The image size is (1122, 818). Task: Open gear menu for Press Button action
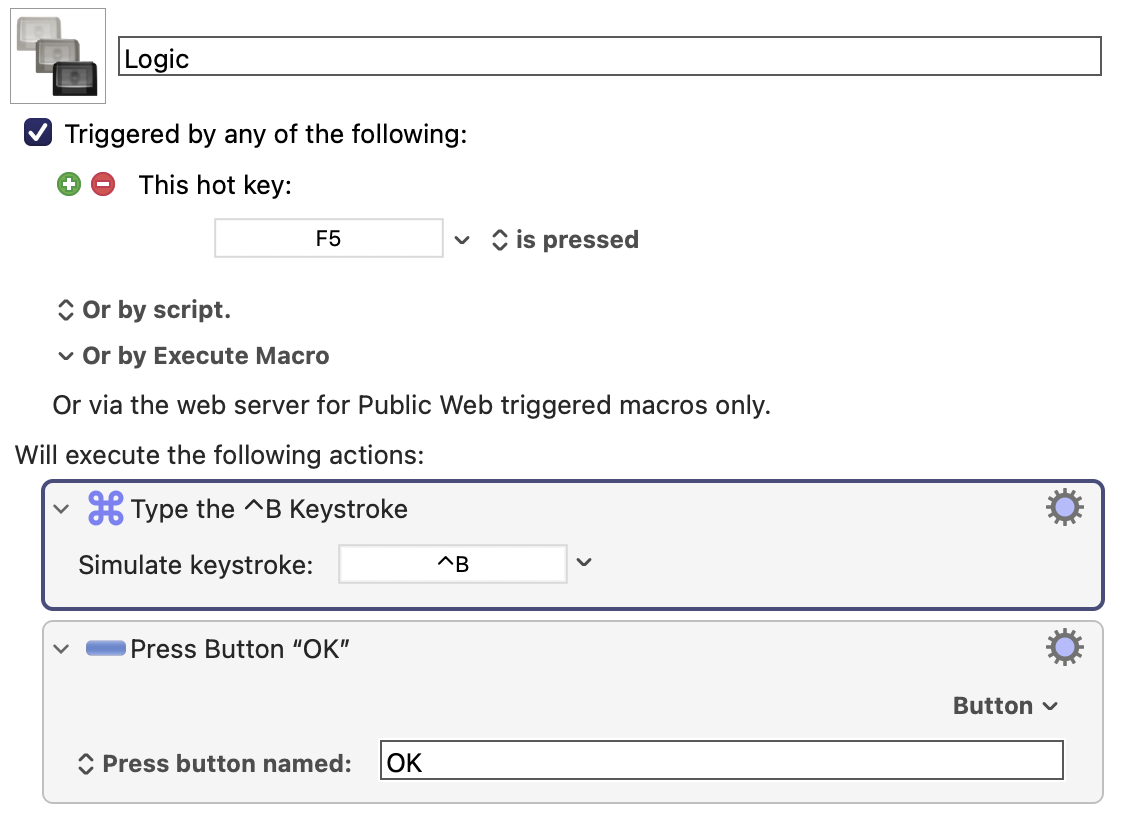(1065, 647)
